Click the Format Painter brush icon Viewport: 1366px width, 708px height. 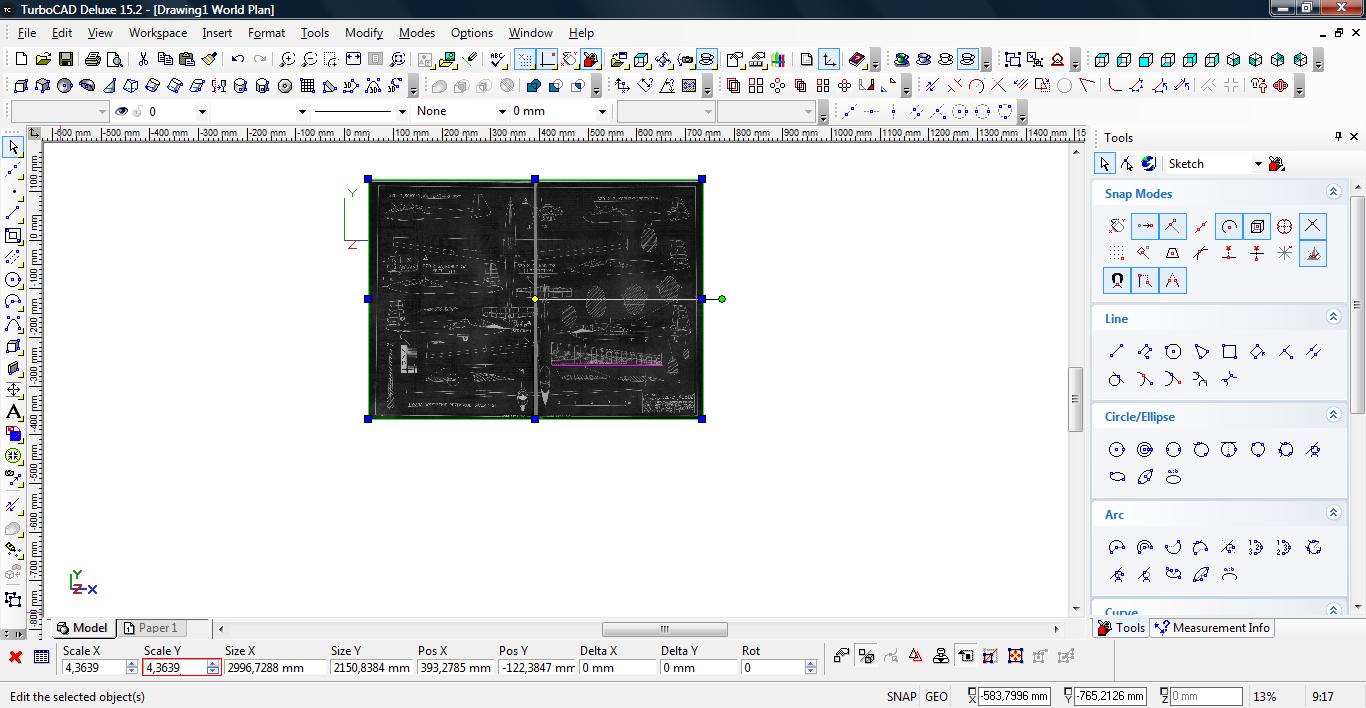[x=209, y=59]
